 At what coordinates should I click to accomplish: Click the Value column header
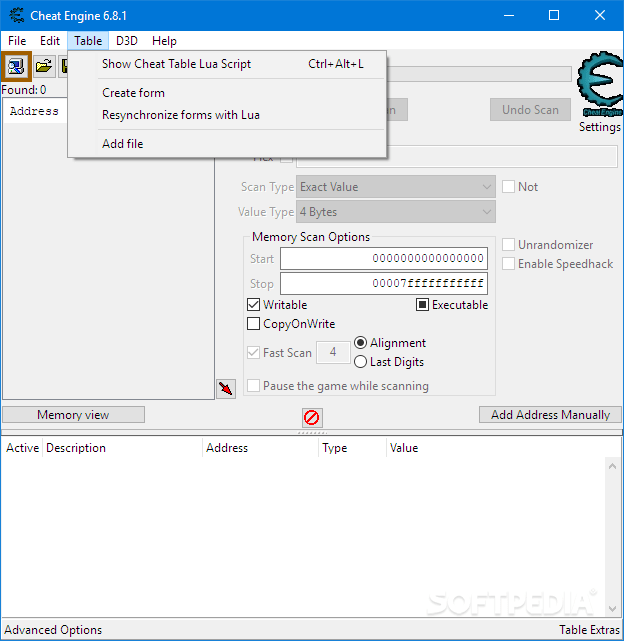click(404, 448)
